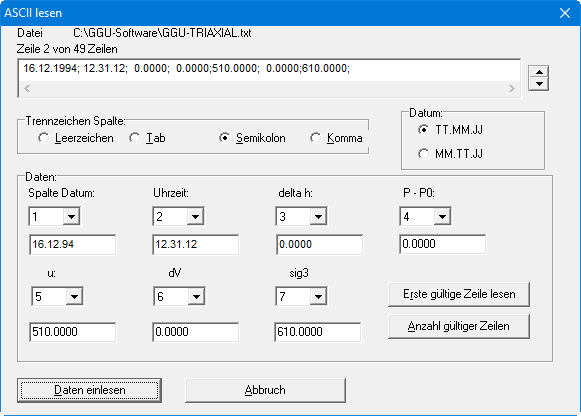Click the dV value field
Screen dimensions: 581x416
click(196, 332)
